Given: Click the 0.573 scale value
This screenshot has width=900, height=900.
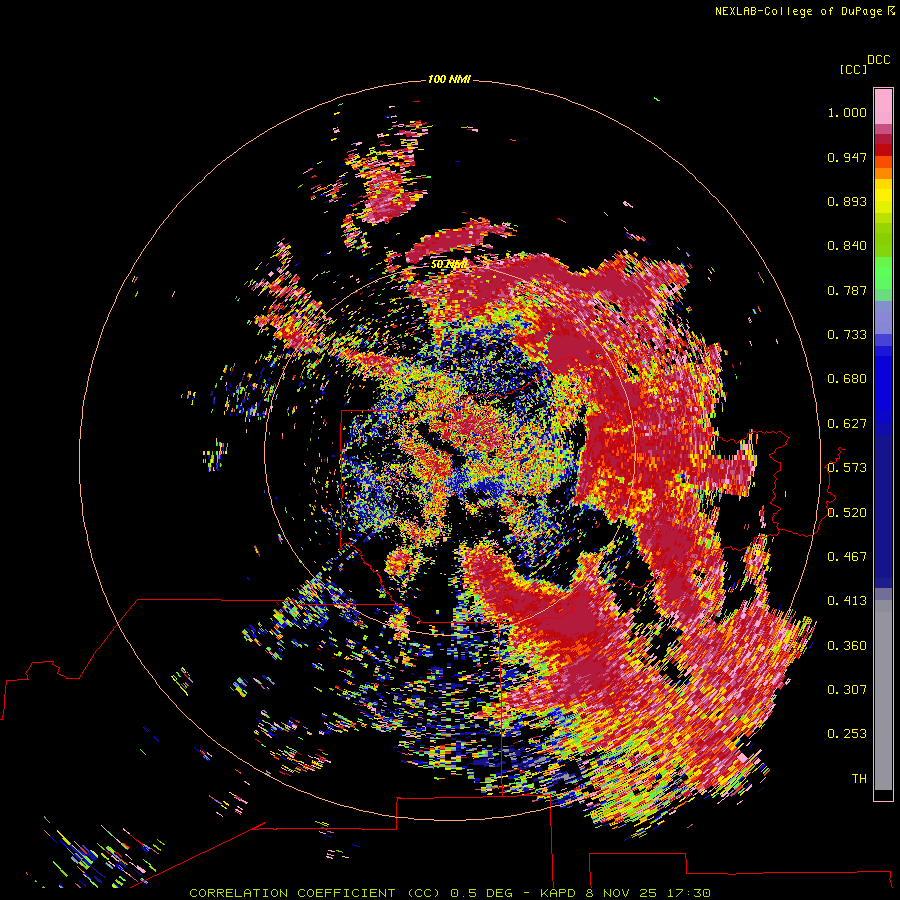Looking at the screenshot, I should pos(847,468).
